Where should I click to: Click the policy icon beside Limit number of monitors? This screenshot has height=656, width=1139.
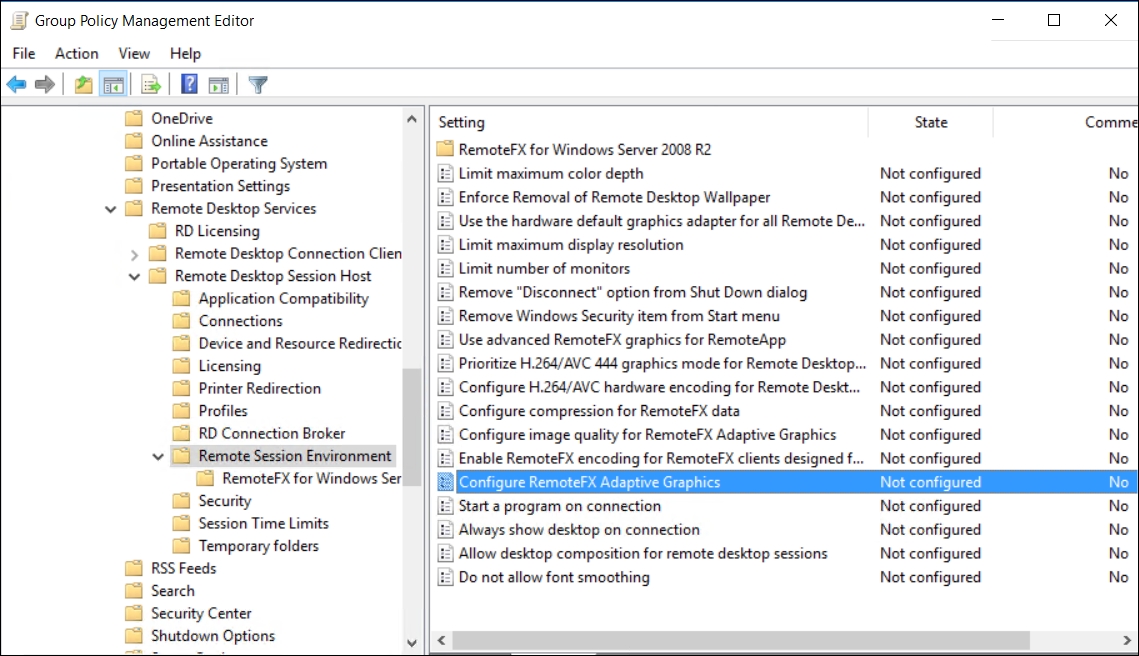446,269
